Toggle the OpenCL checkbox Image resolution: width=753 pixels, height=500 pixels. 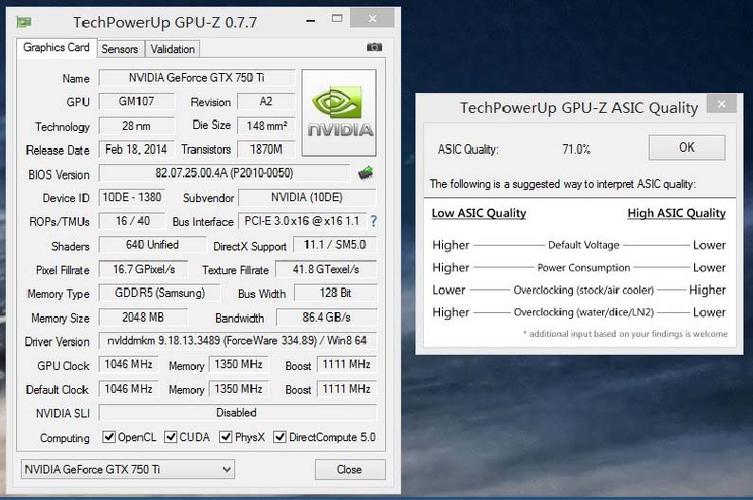click(109, 437)
